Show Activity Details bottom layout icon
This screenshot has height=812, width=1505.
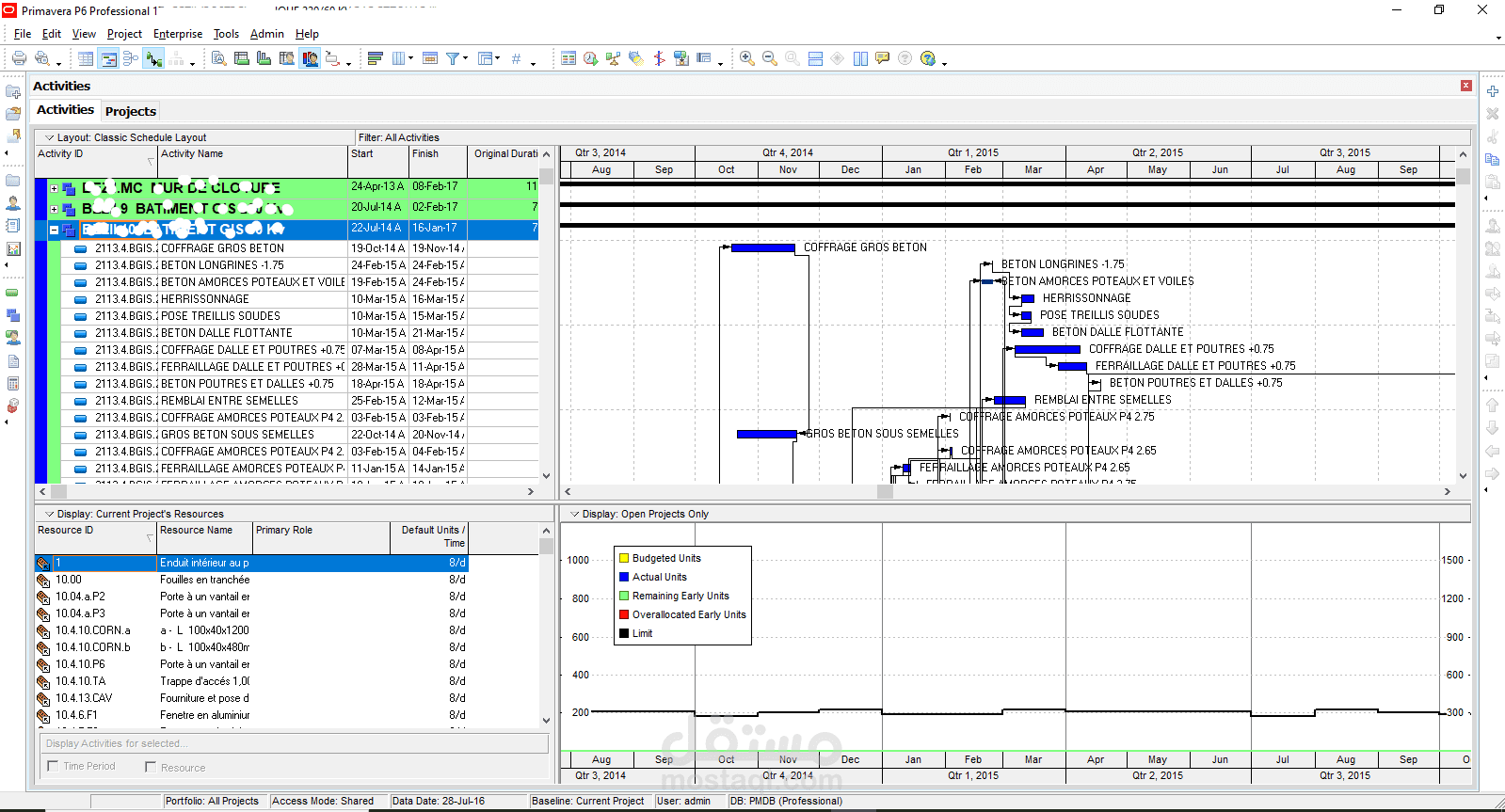point(218,58)
